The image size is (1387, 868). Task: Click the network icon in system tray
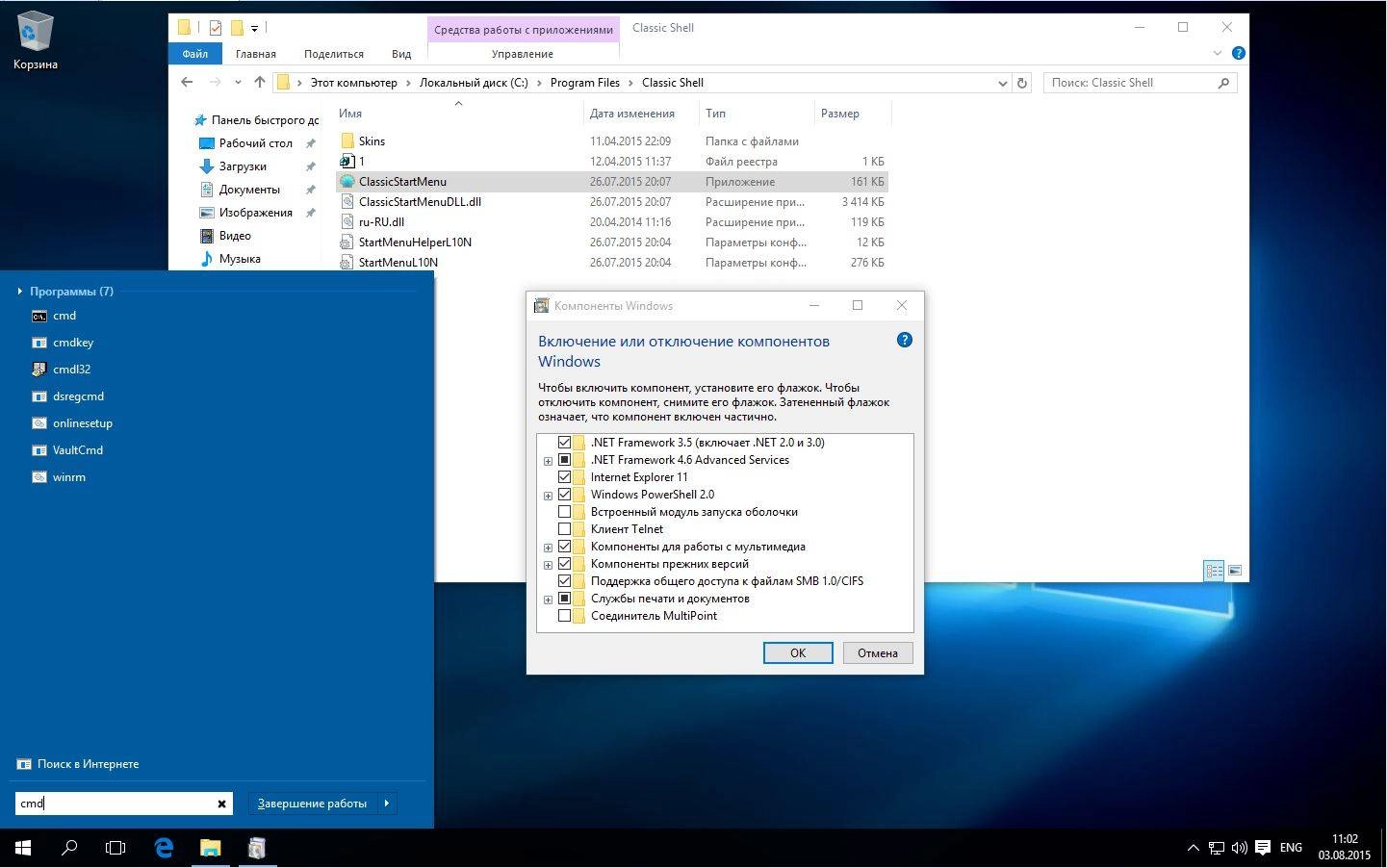point(1217,849)
